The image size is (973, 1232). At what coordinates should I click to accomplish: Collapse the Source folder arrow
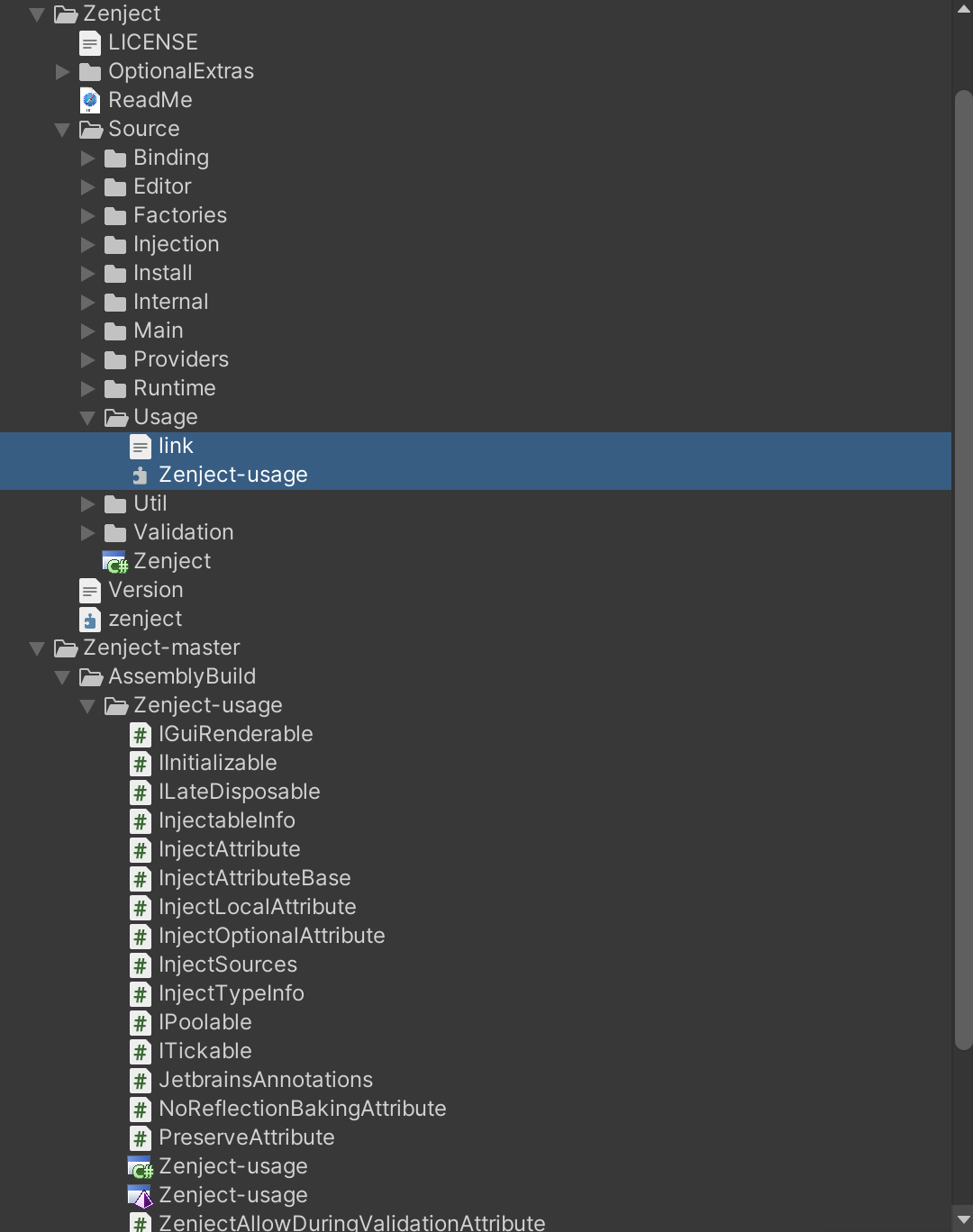(x=62, y=130)
